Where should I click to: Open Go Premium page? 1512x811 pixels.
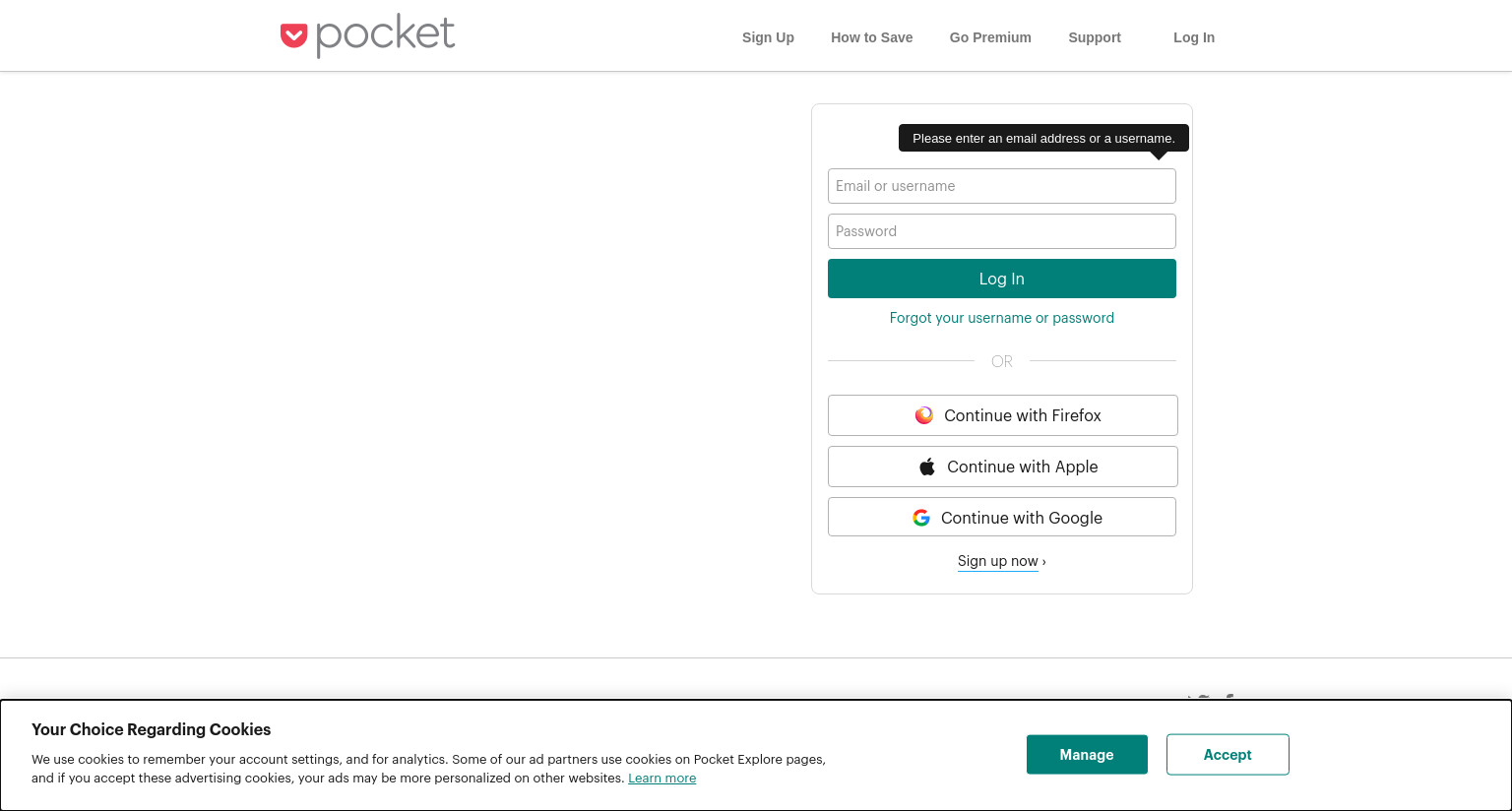tap(990, 37)
